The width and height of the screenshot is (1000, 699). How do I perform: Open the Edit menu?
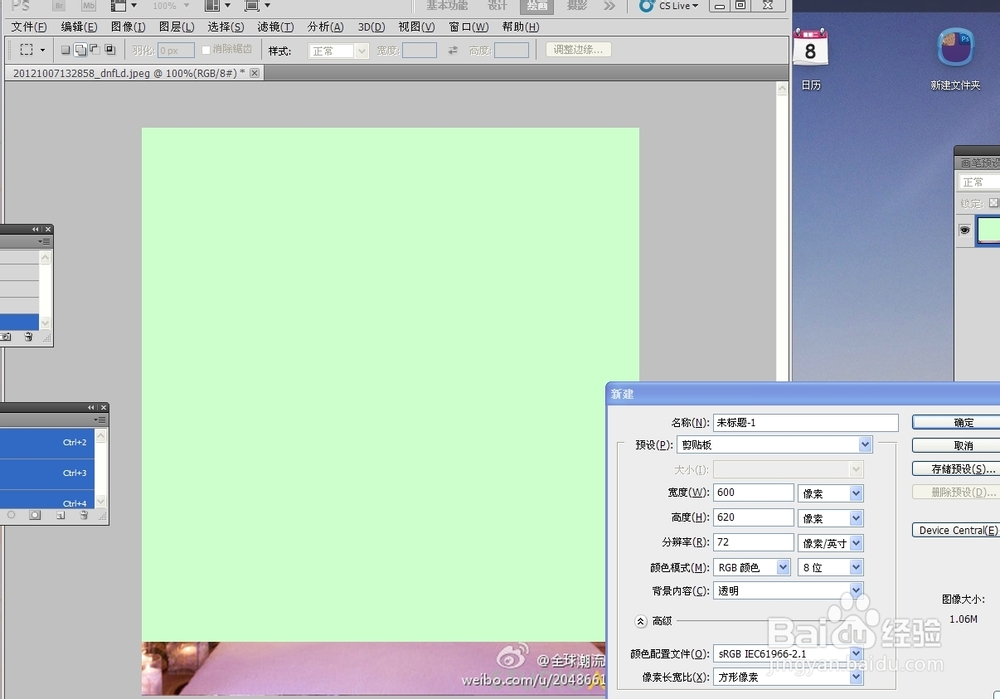click(79, 27)
